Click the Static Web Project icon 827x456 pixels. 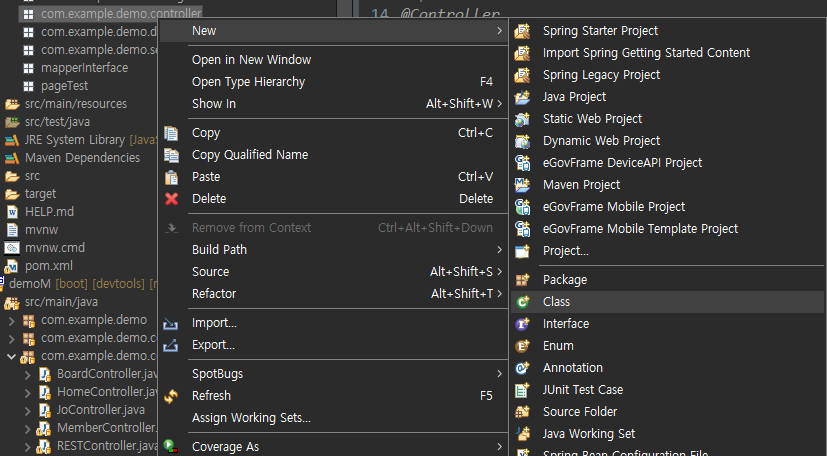522,119
